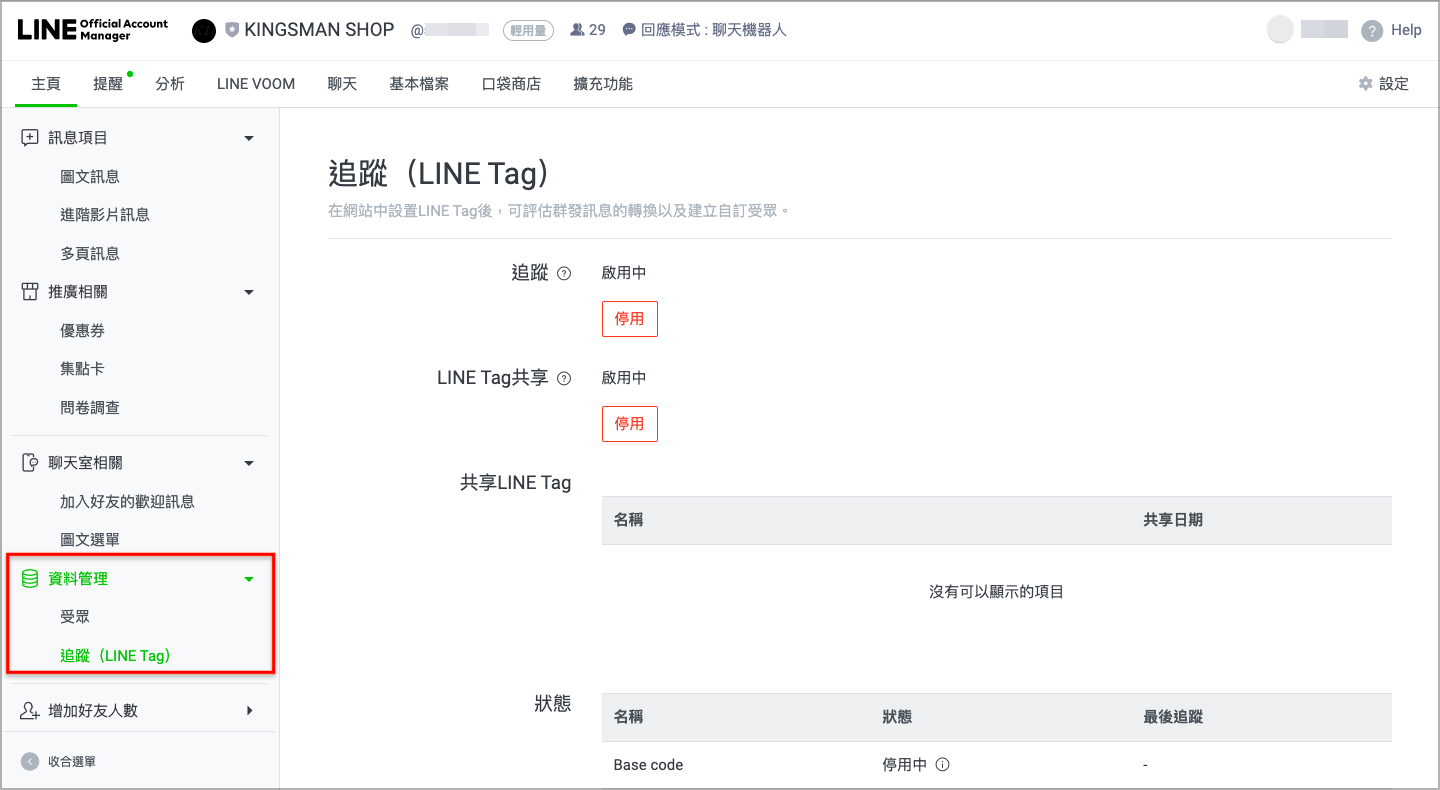The height and width of the screenshot is (790, 1440).
Task: Open Help question mark icon
Action: tap(1372, 31)
